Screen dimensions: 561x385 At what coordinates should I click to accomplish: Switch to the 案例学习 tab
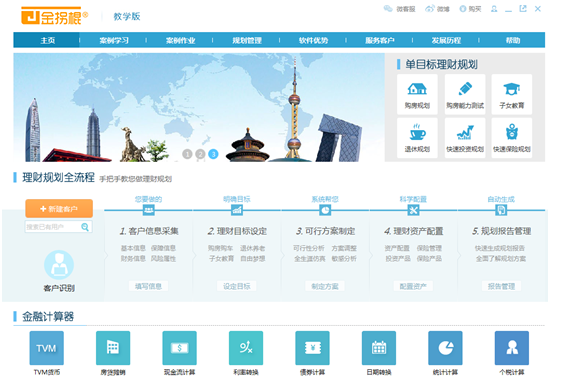point(114,40)
